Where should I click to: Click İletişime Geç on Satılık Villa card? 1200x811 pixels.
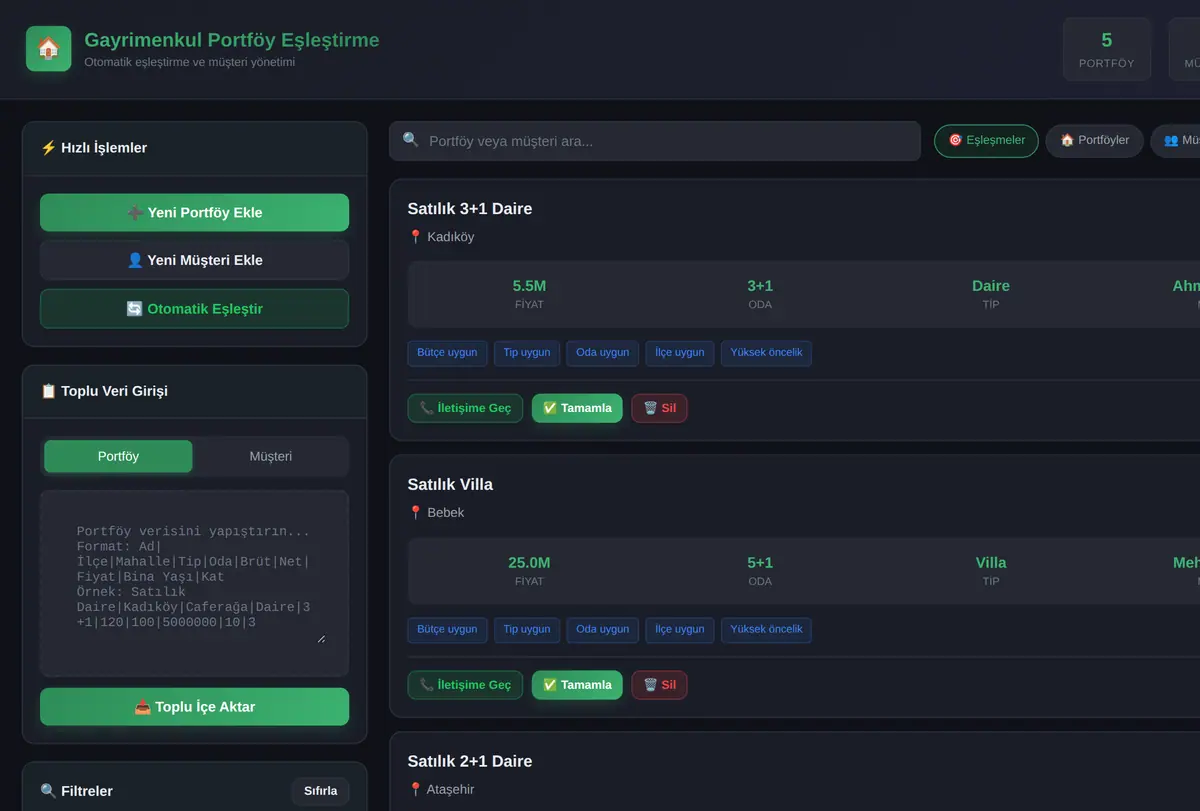point(465,685)
